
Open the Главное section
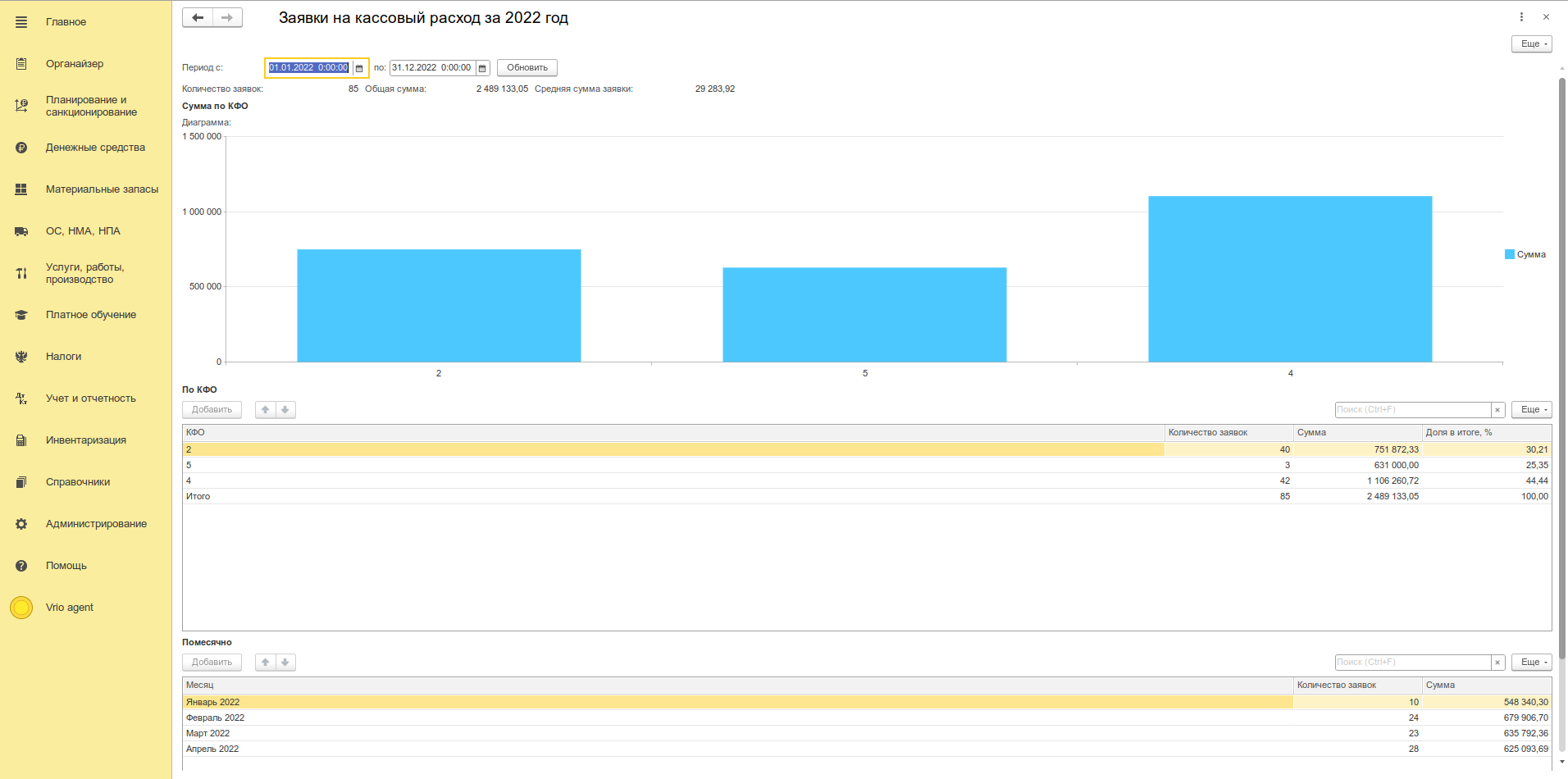click(x=66, y=22)
